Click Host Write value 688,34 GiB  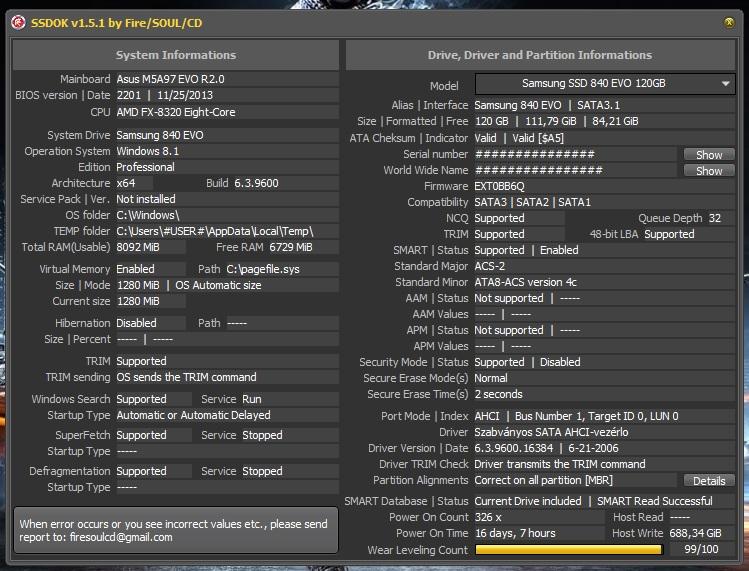696,533
